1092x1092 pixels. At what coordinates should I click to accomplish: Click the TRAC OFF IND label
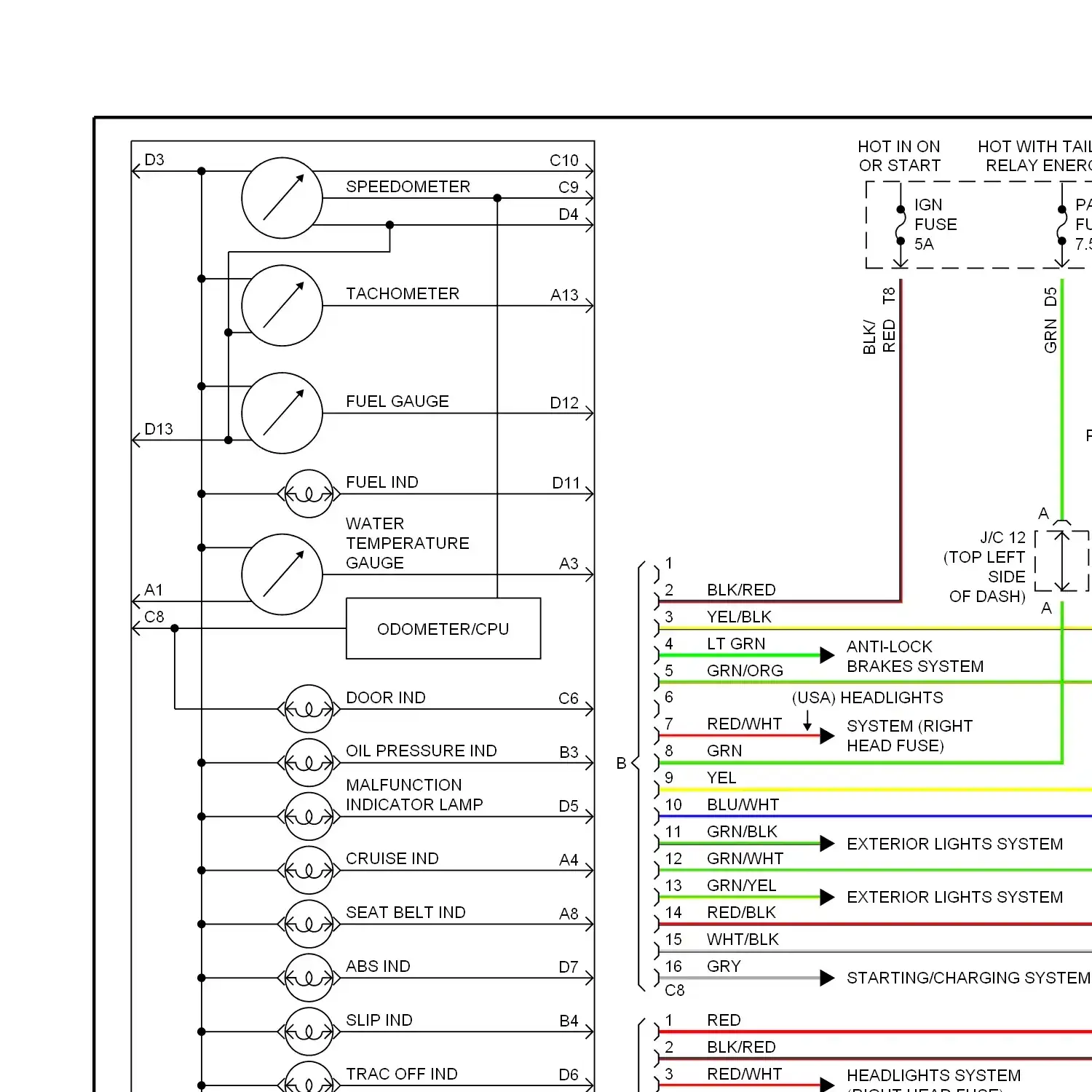(402, 1074)
